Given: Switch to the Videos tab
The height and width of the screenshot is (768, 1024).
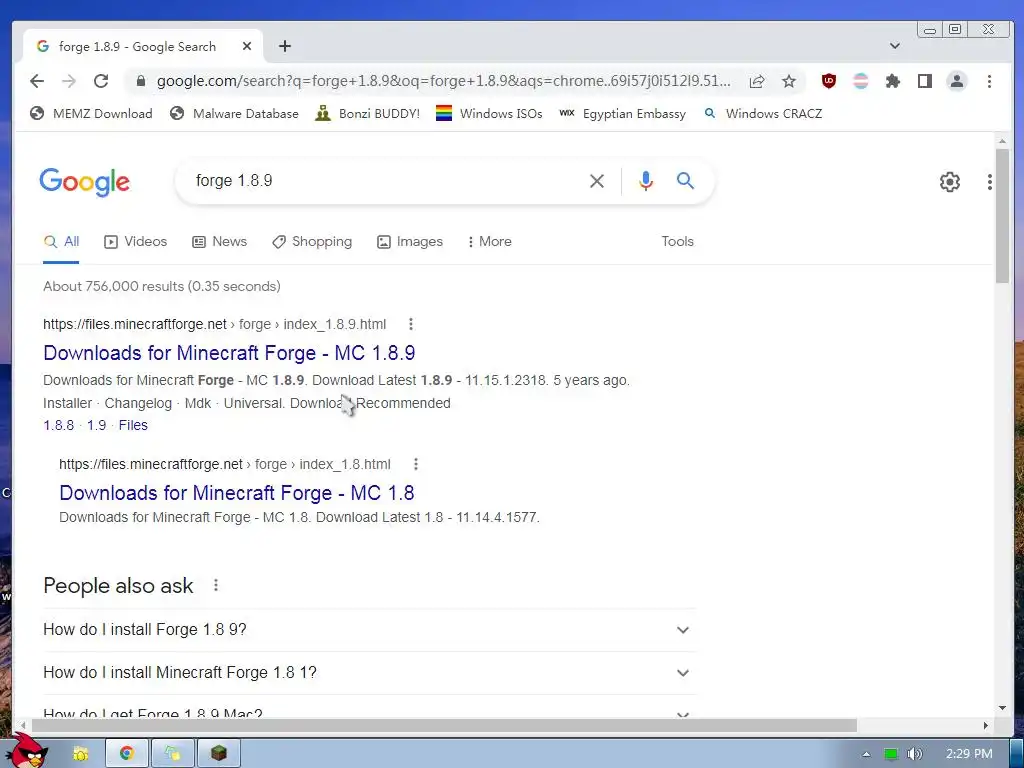Looking at the screenshot, I should pos(135,242).
